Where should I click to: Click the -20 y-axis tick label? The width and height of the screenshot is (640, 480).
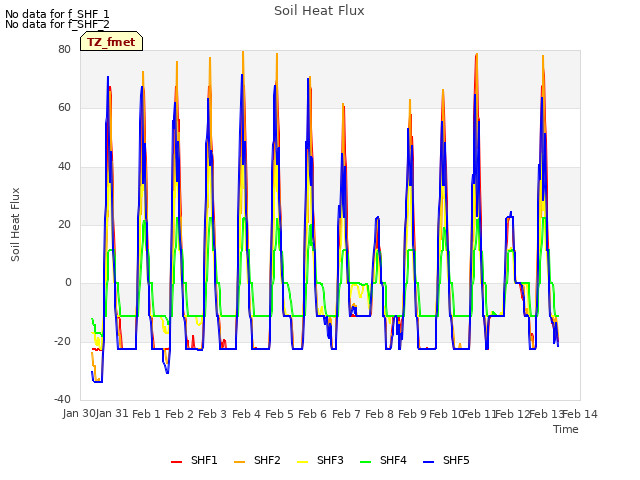[62, 341]
